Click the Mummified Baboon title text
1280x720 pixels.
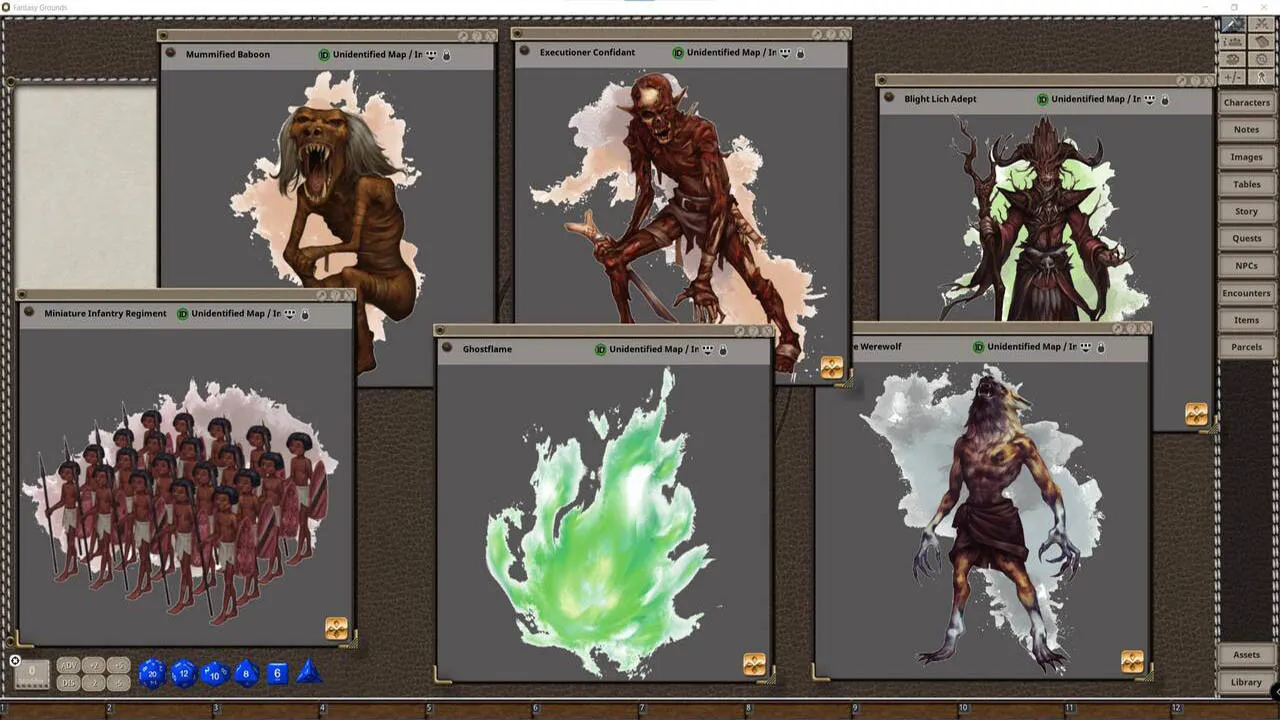coord(228,54)
